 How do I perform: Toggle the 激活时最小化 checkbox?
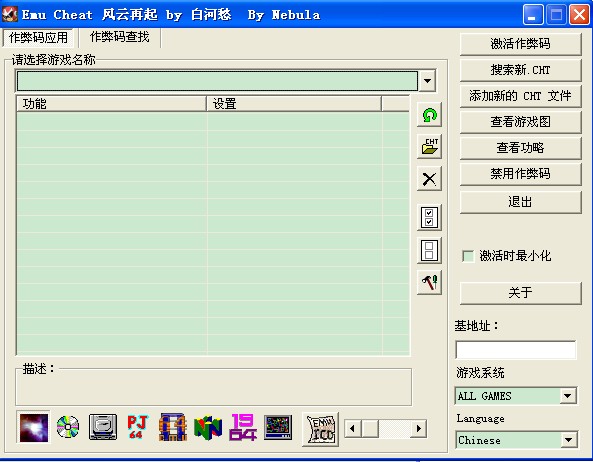tap(468, 256)
